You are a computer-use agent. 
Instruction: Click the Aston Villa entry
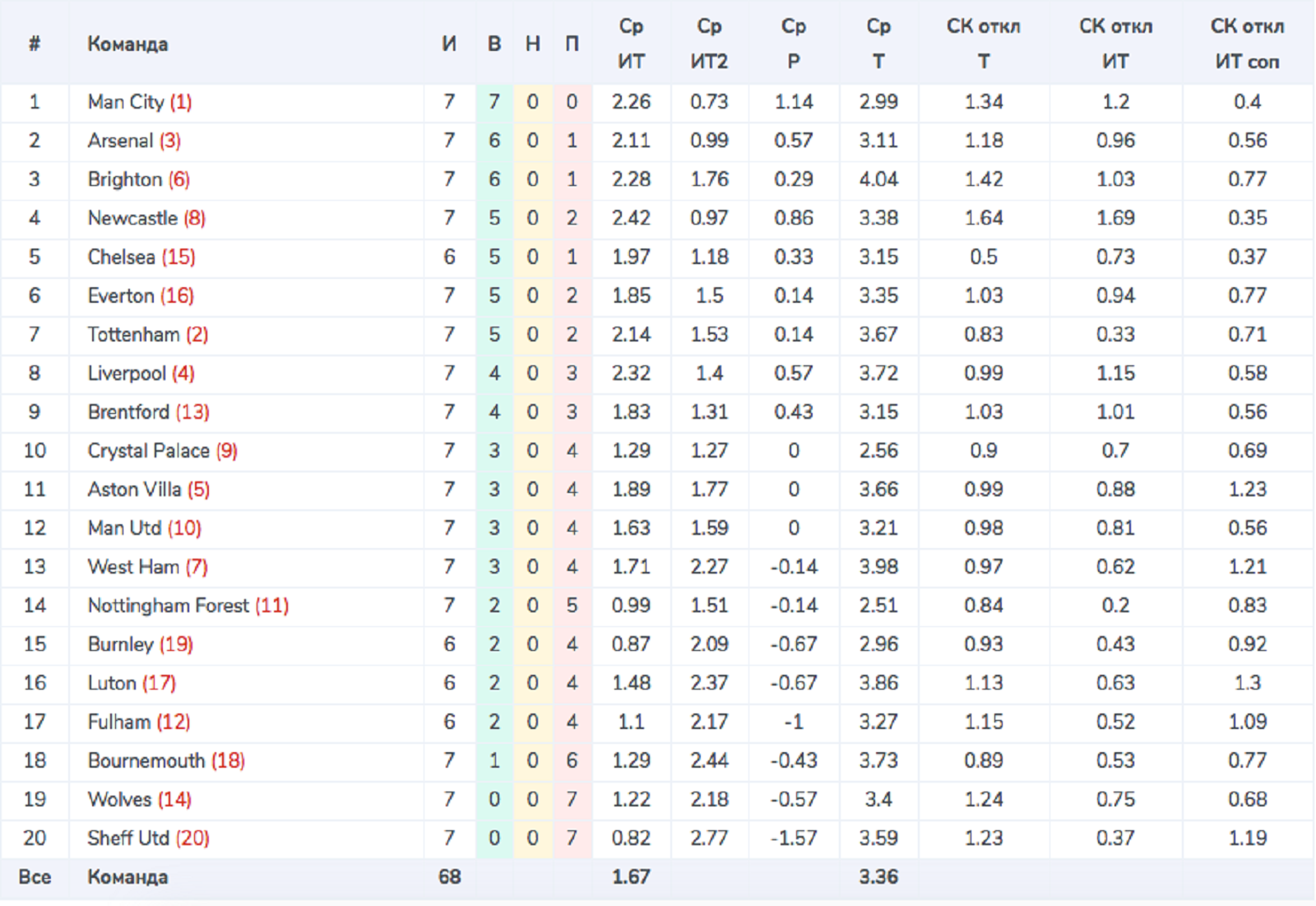pos(134,489)
